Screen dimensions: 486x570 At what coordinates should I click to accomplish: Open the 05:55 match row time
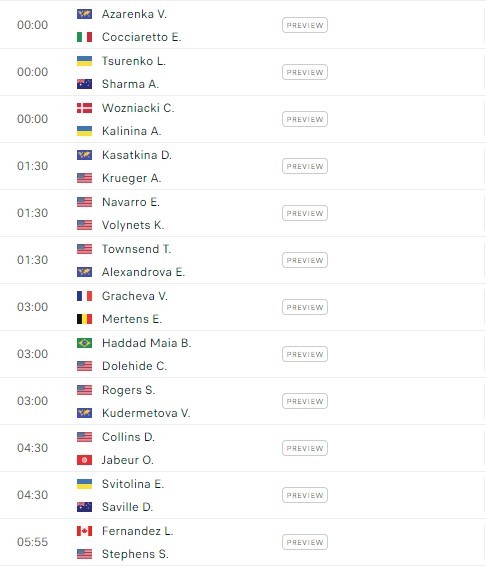(x=32, y=542)
